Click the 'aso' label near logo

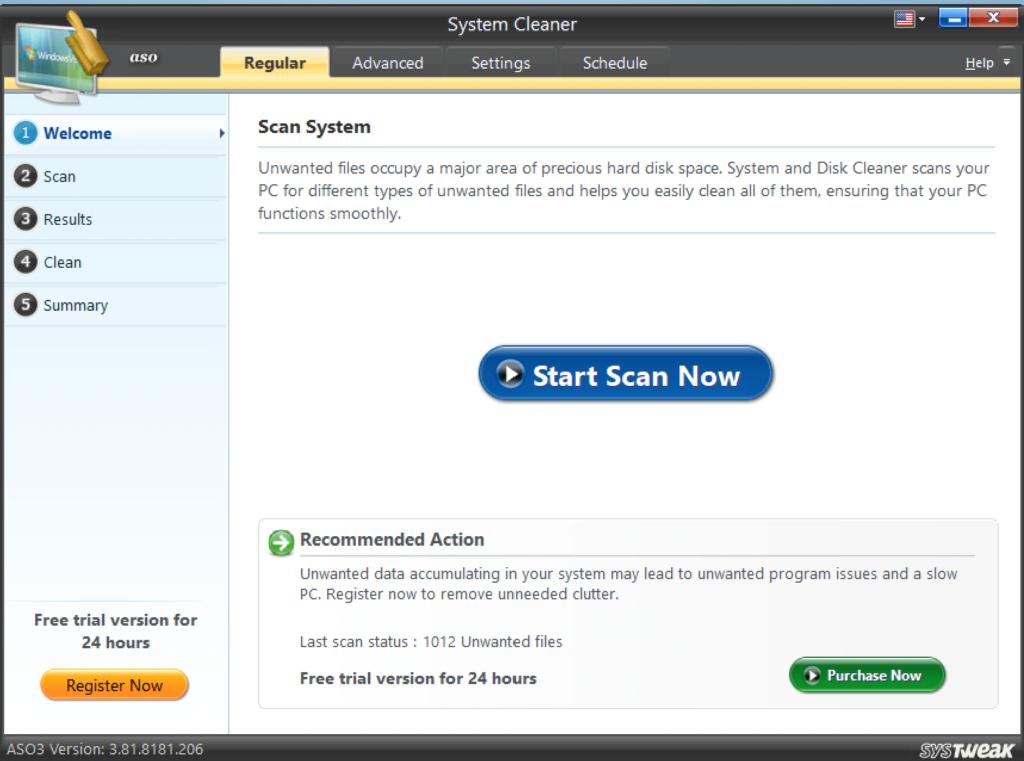coord(143,57)
